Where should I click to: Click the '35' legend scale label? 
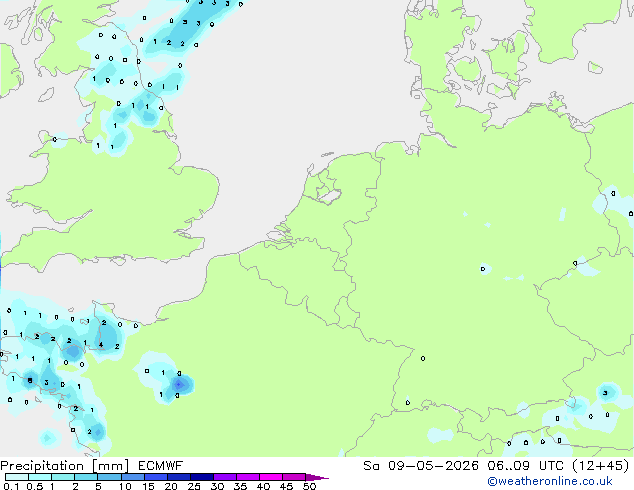pyautogui.click(x=240, y=486)
